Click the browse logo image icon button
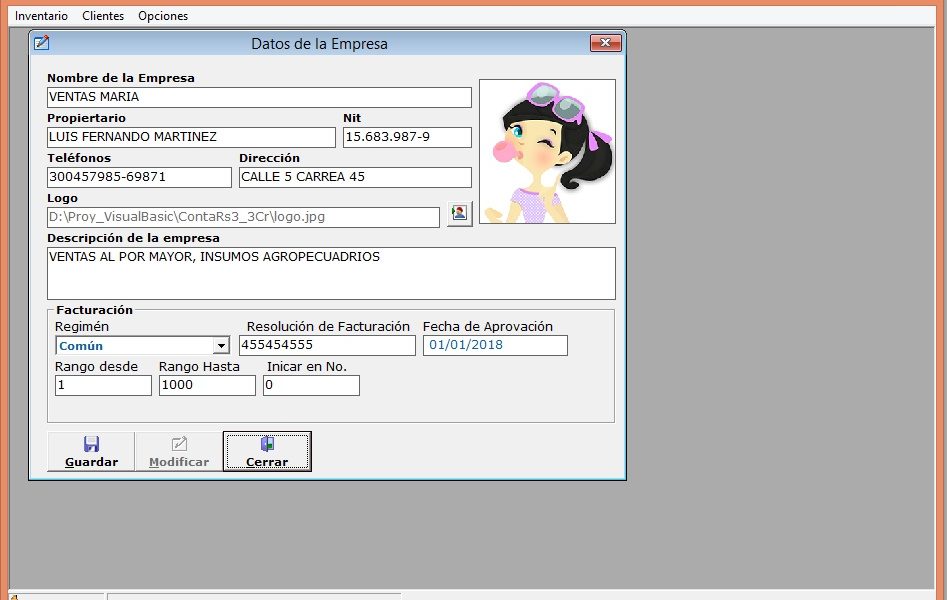Viewport: 947px width, 600px height. pos(459,215)
